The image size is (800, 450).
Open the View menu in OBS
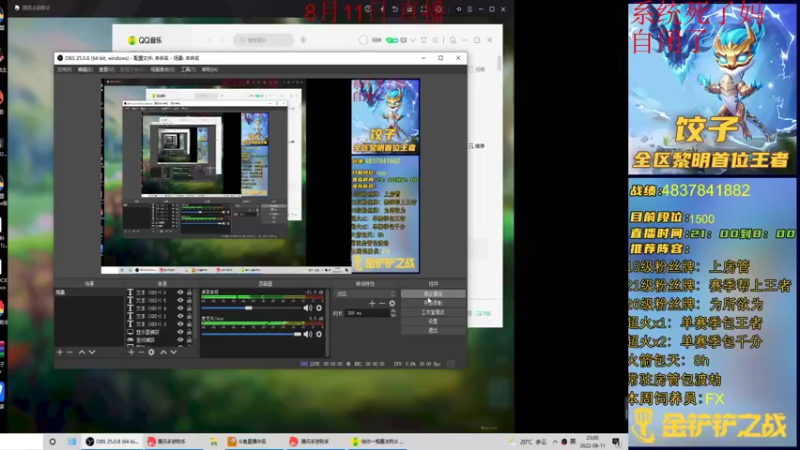[x=106, y=69]
